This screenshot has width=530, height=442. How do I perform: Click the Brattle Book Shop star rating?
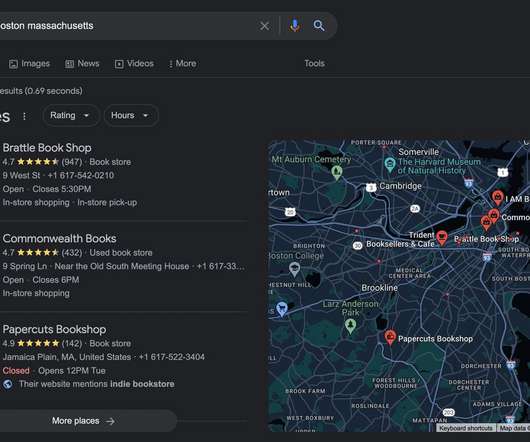38,162
